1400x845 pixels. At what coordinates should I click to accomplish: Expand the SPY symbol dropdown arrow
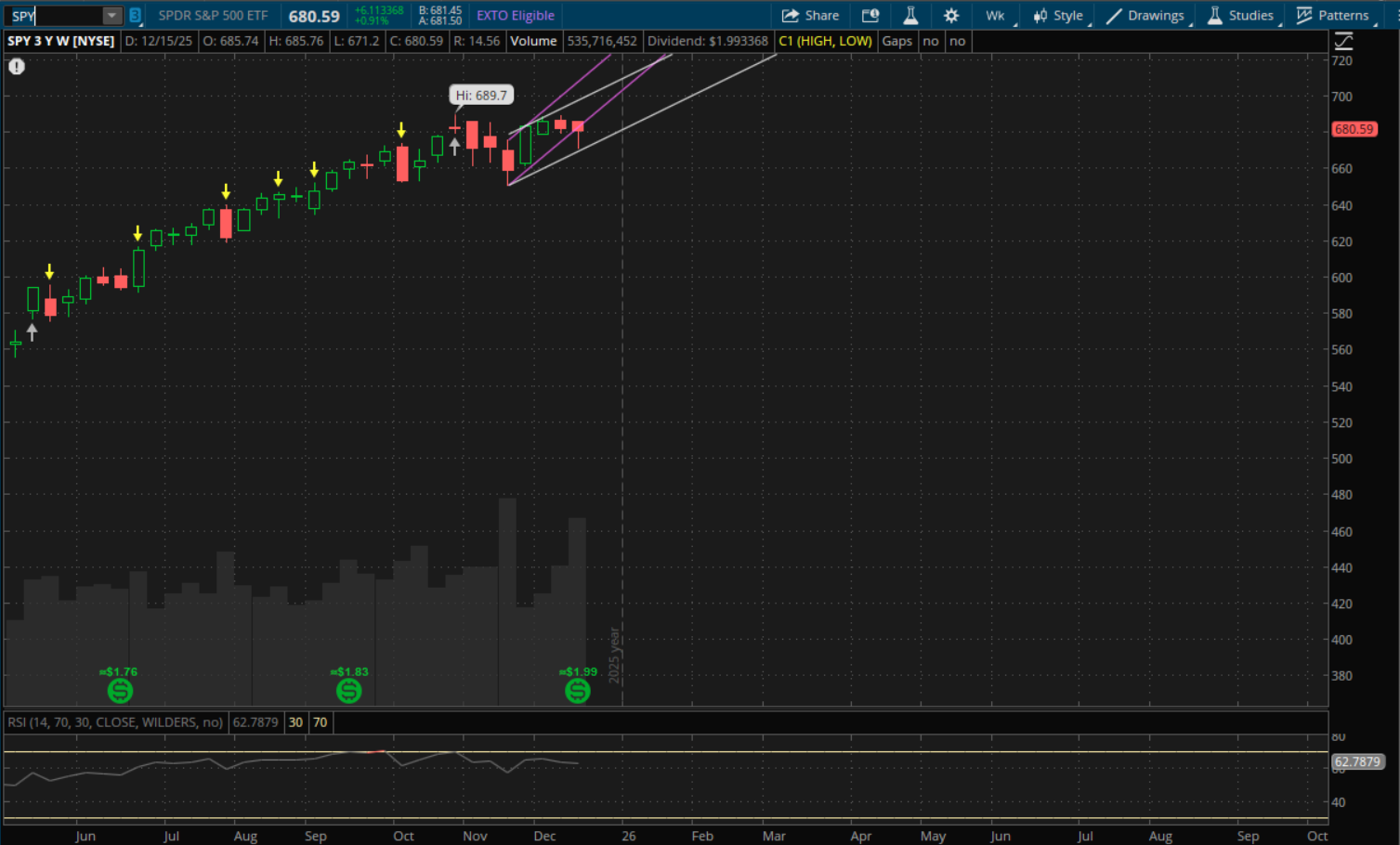tap(111, 16)
